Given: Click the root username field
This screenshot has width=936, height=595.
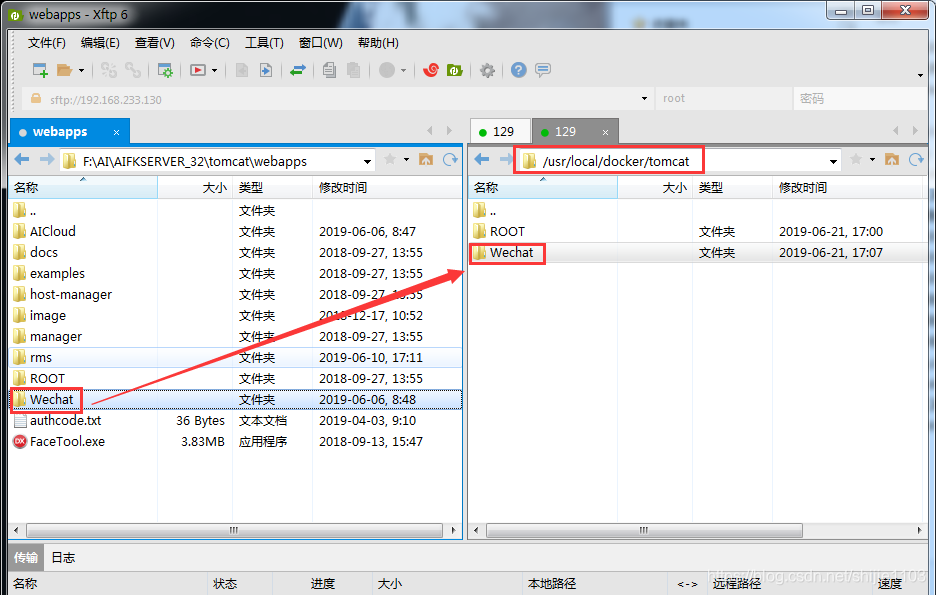Looking at the screenshot, I should [723, 98].
